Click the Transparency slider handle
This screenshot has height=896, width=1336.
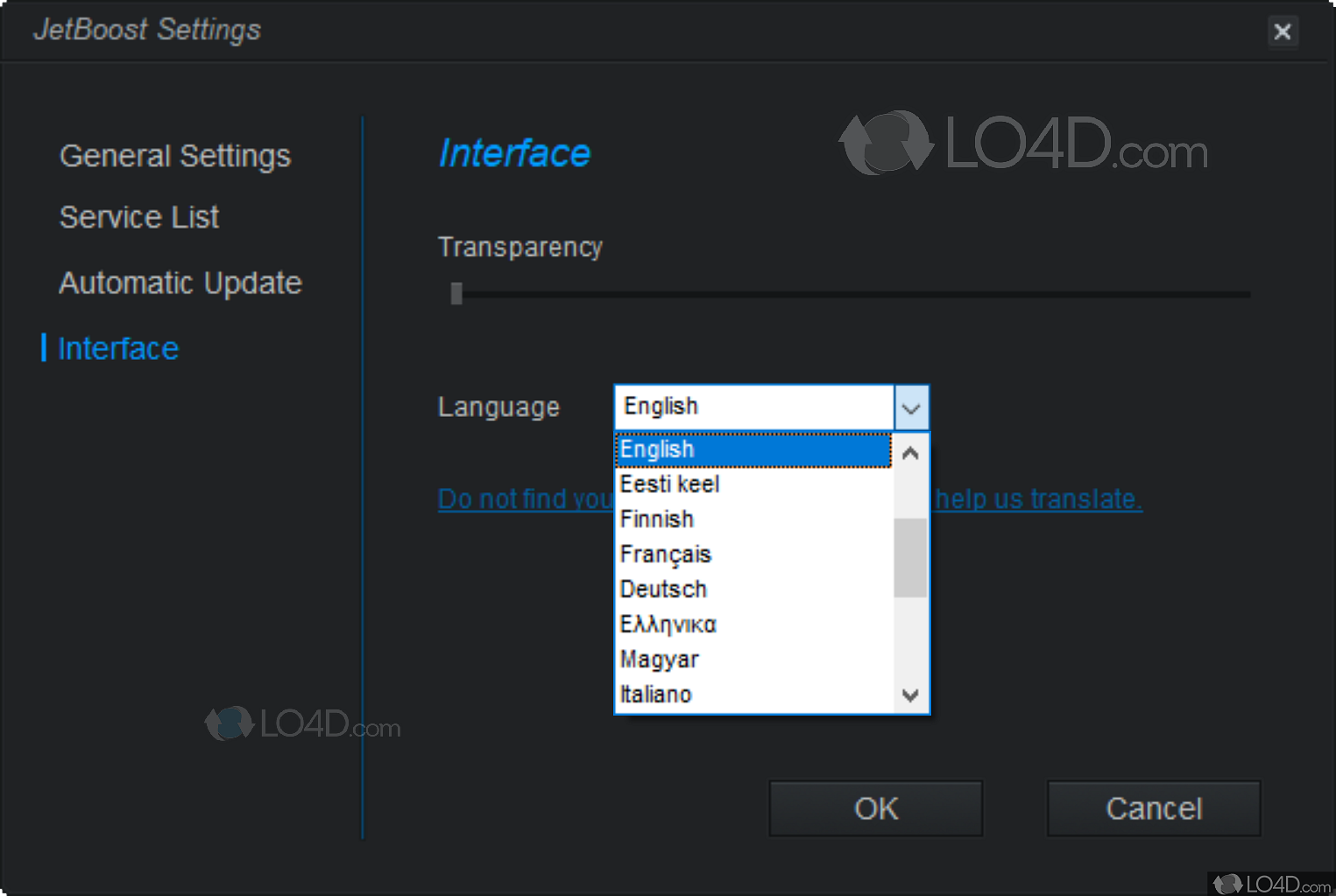click(456, 293)
